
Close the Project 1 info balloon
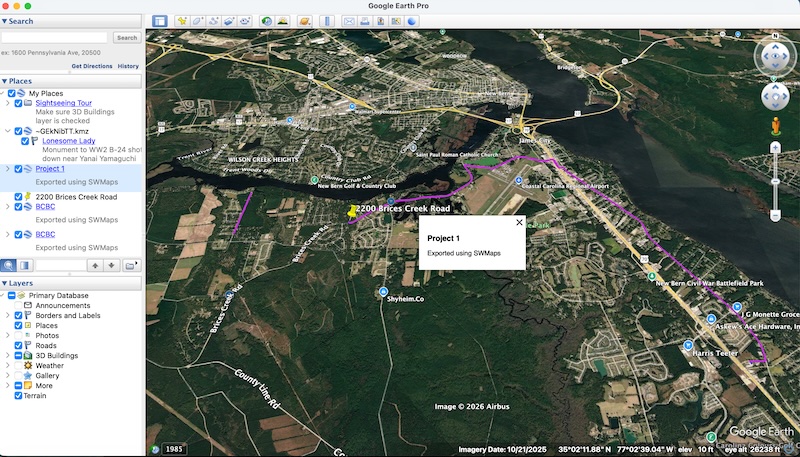(x=519, y=222)
